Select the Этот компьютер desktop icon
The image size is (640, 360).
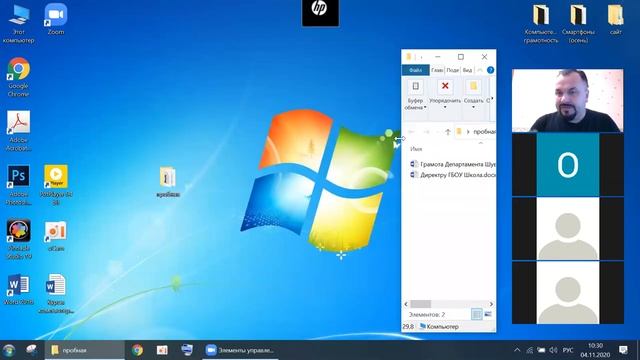pos(18,23)
